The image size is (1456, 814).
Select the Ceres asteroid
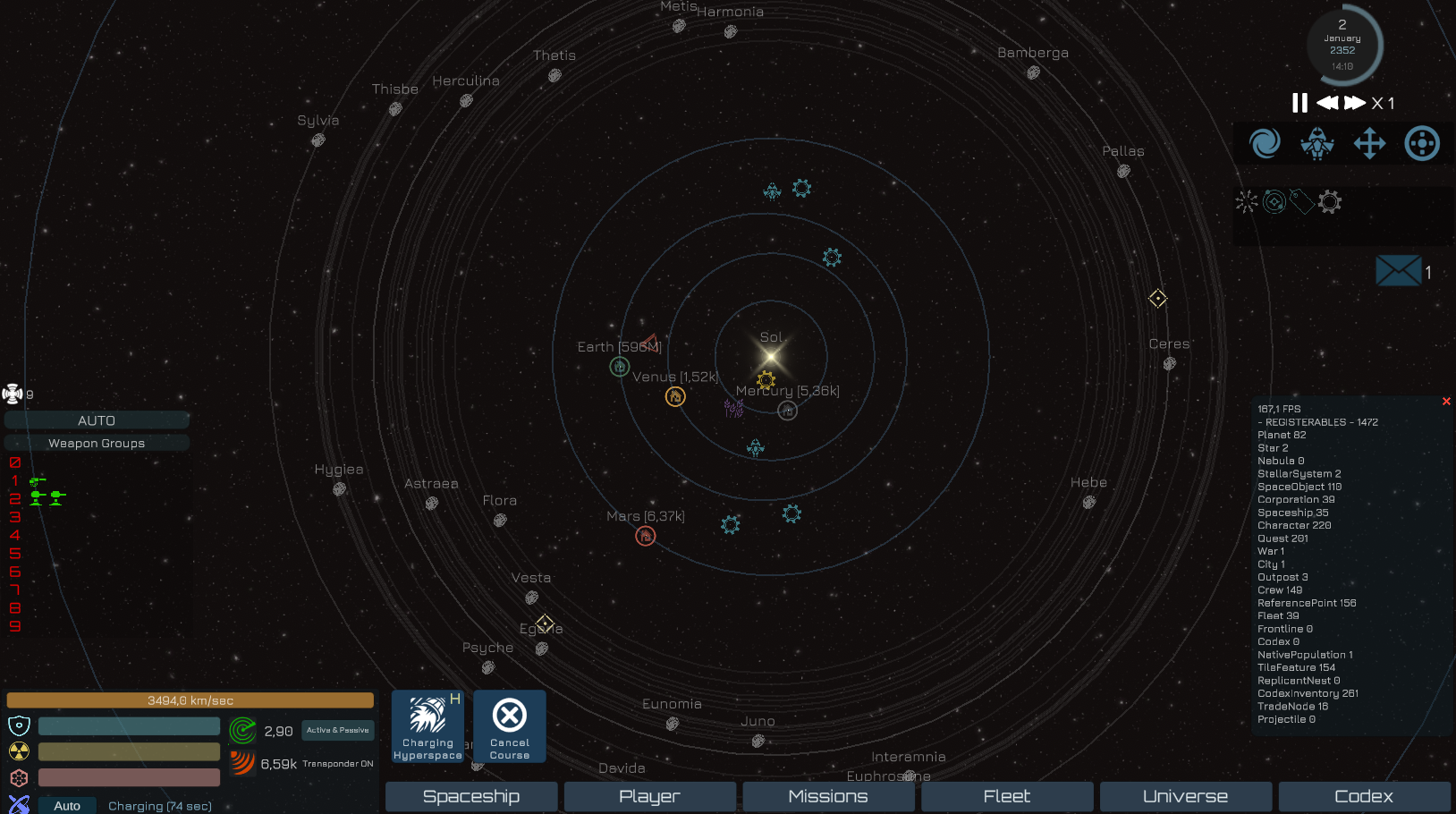point(1170,363)
